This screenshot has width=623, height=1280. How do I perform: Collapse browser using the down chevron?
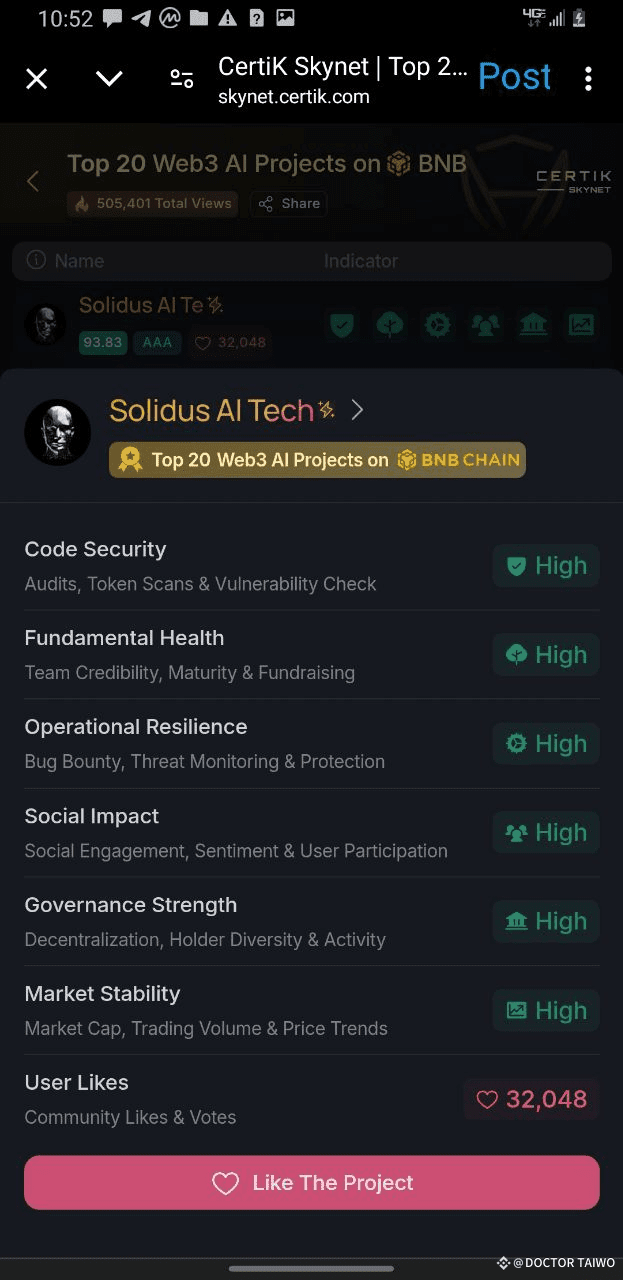tap(109, 79)
